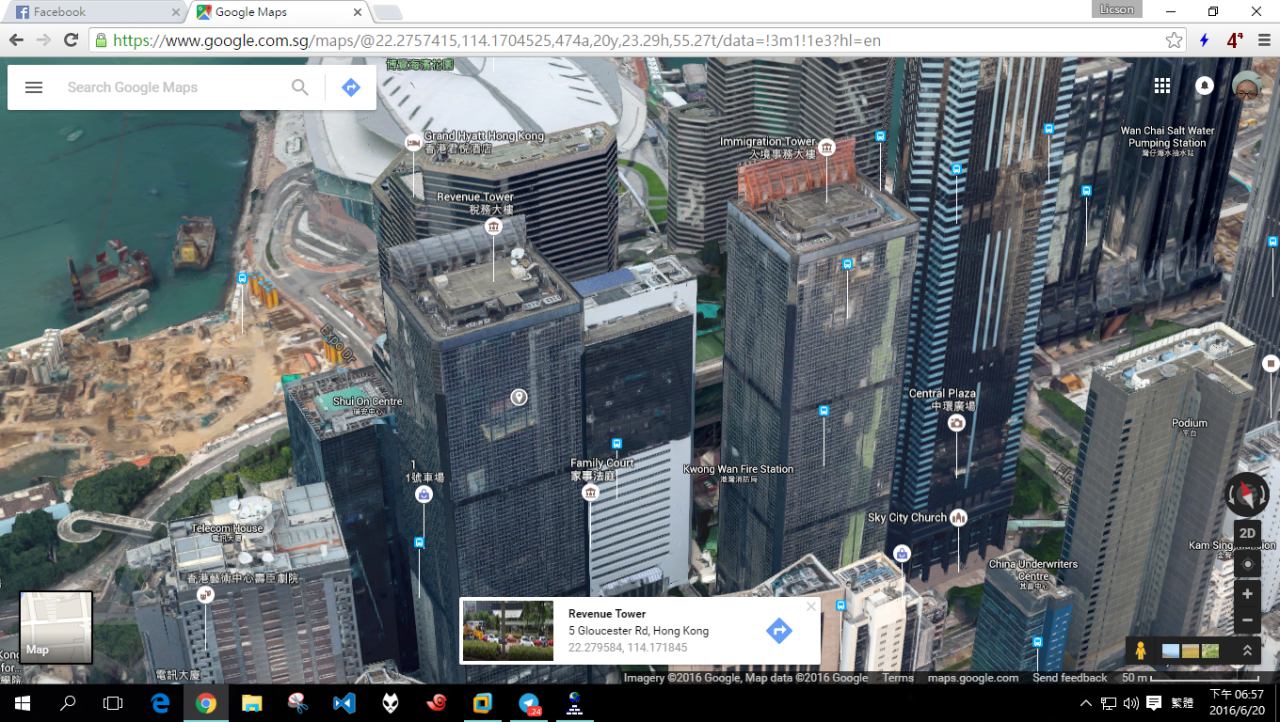Open the Google Maps main menu
1280x722 pixels.
coord(34,87)
